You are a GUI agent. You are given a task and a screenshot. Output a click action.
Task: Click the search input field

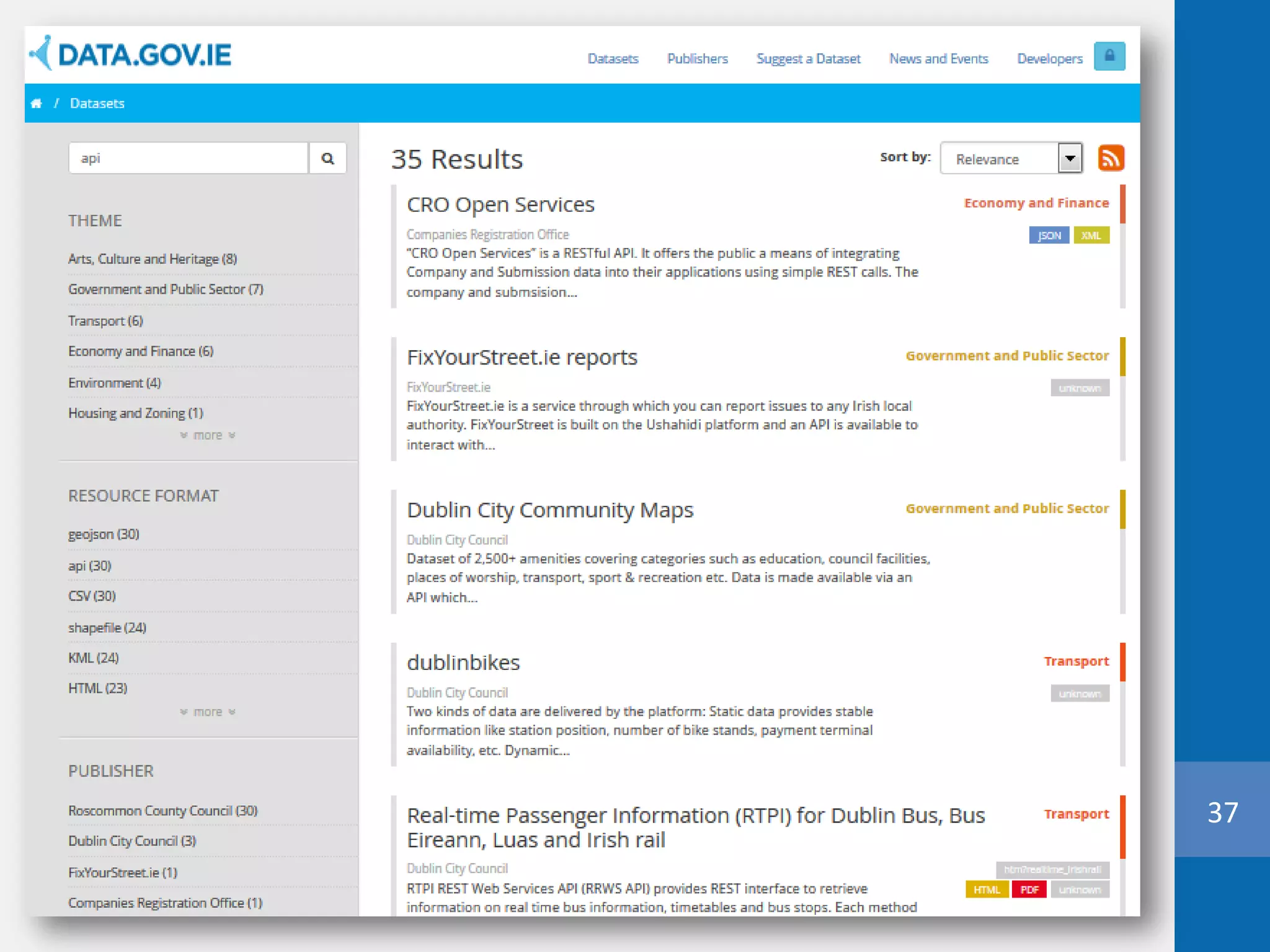[x=189, y=159]
